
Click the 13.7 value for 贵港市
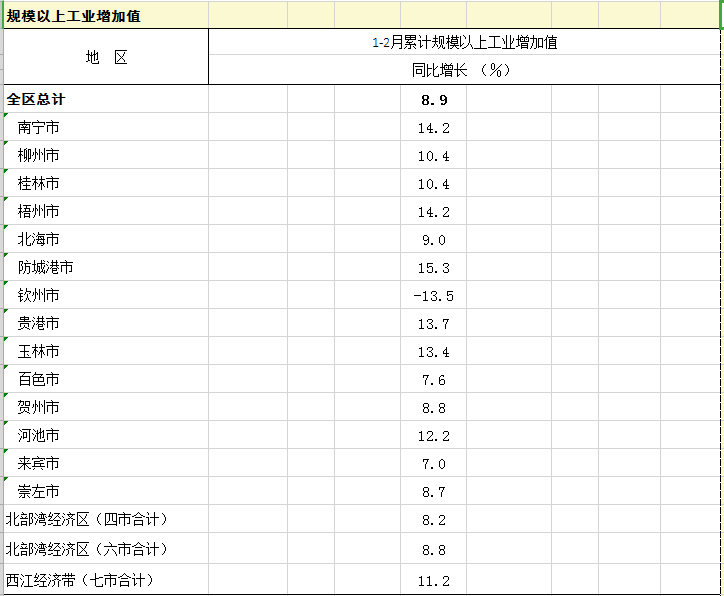click(434, 324)
